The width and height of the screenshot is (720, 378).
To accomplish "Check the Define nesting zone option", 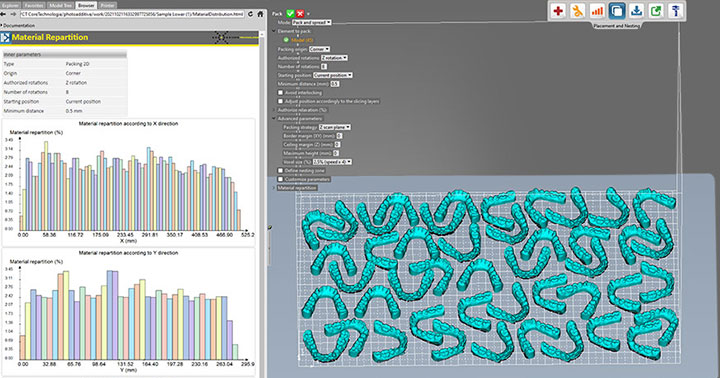I will (281, 170).
